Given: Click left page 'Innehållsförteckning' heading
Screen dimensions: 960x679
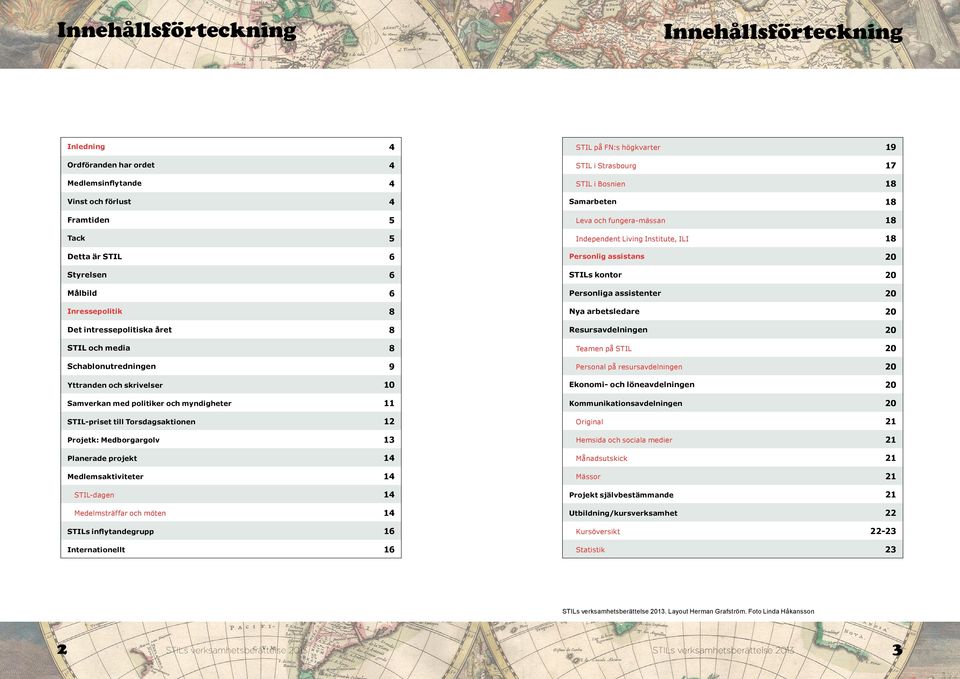Looking at the screenshot, I should point(176,30).
